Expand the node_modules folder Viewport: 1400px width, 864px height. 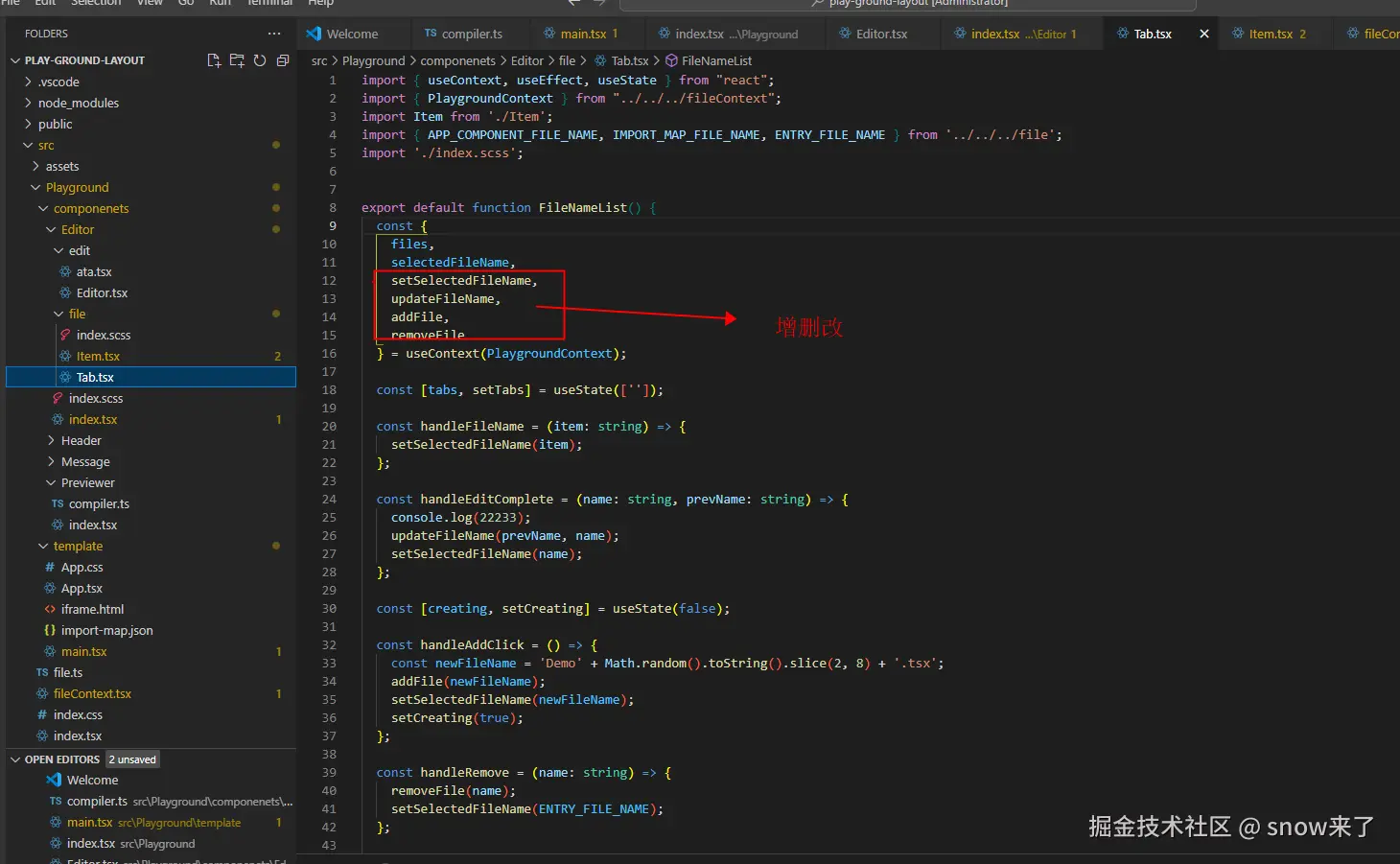[x=78, y=103]
